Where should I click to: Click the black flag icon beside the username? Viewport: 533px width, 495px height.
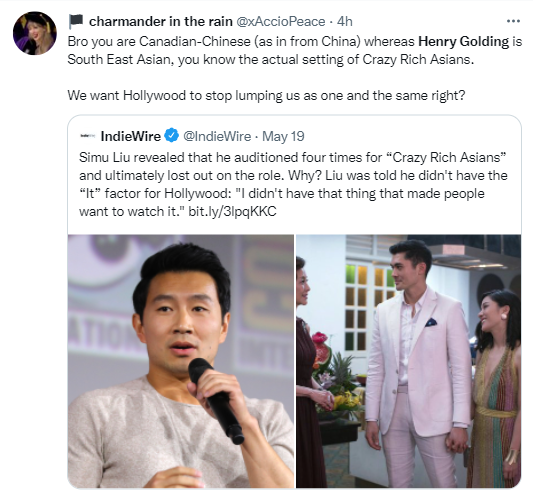pos(75,22)
